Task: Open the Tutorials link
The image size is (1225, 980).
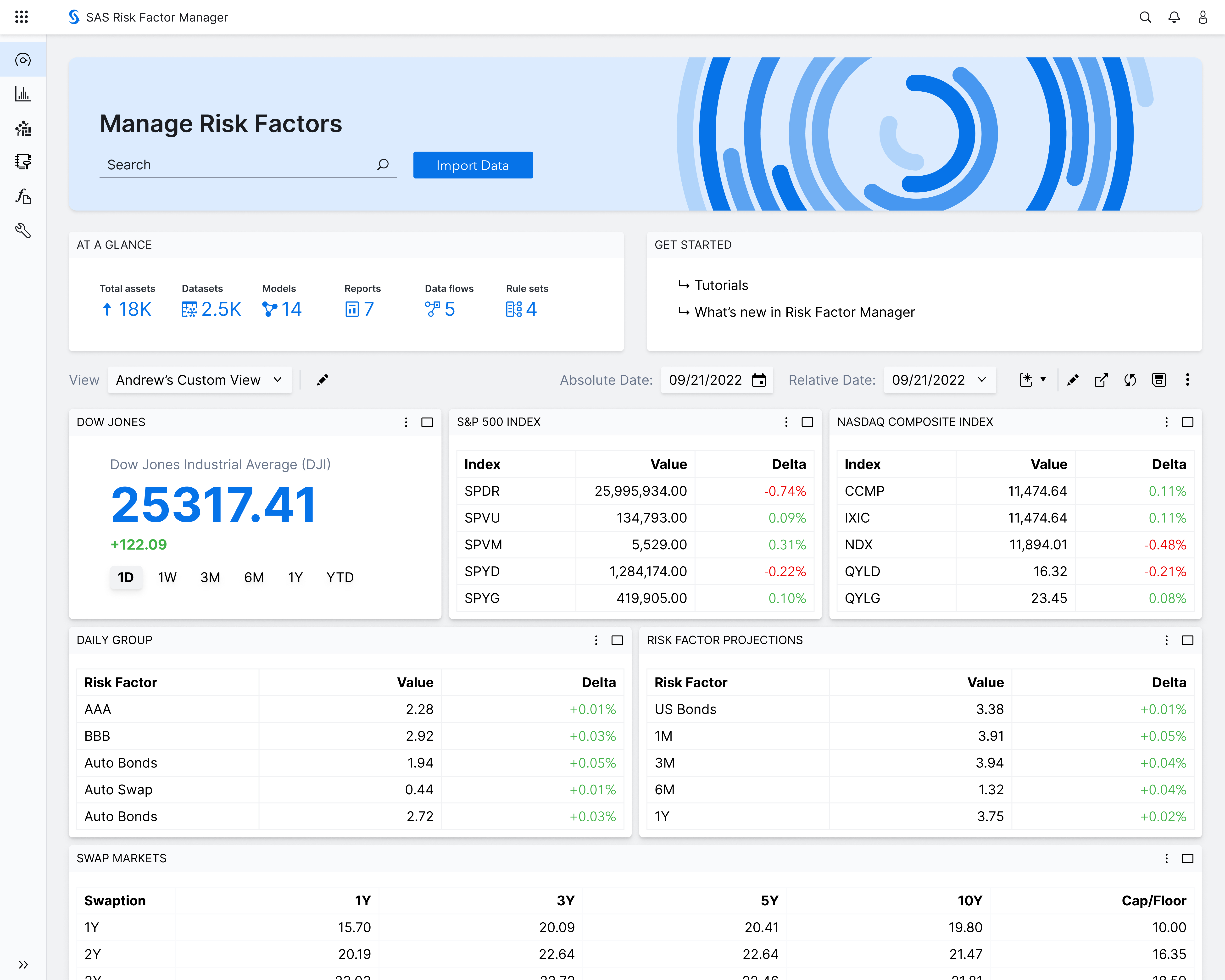Action: coord(721,285)
